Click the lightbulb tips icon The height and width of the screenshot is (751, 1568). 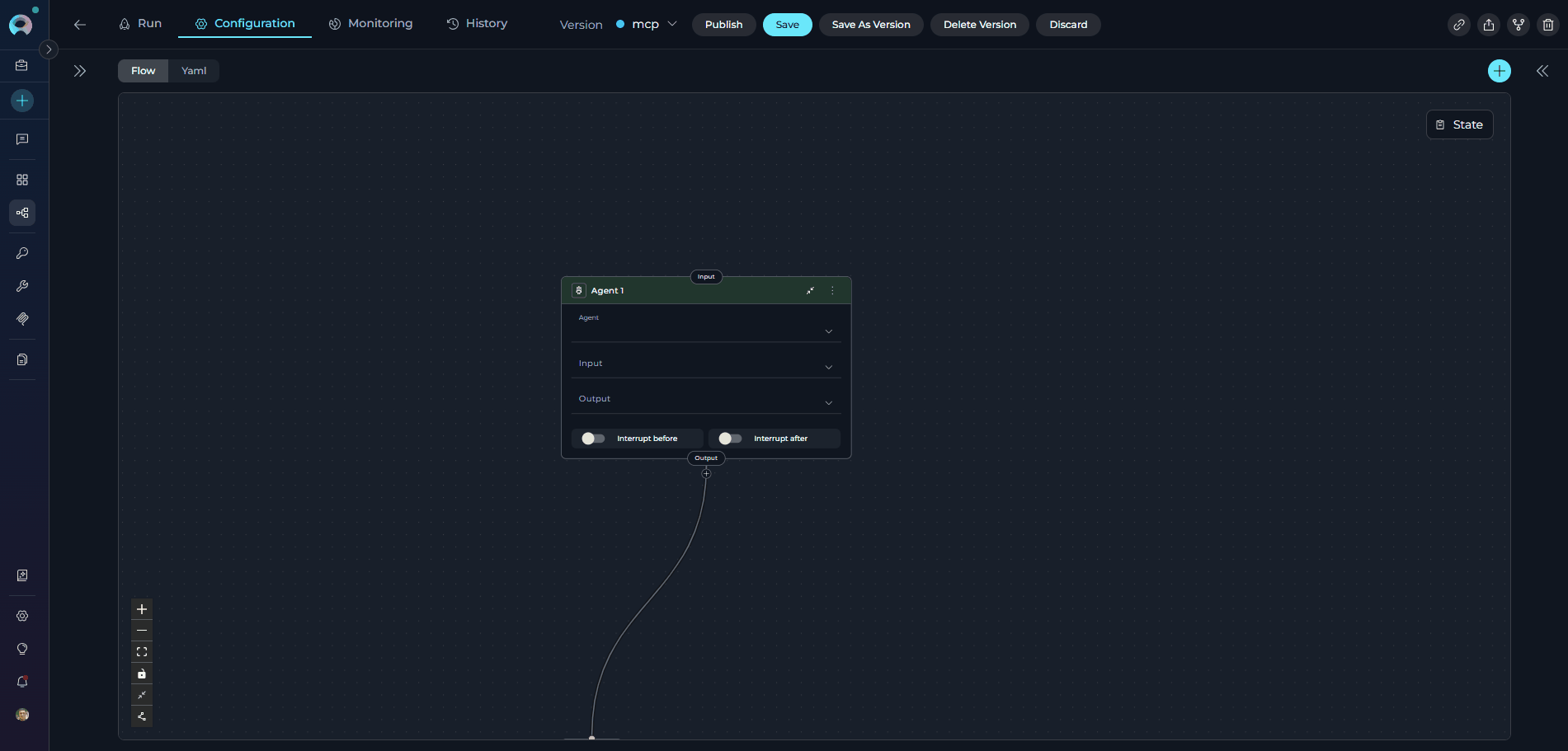click(22, 649)
